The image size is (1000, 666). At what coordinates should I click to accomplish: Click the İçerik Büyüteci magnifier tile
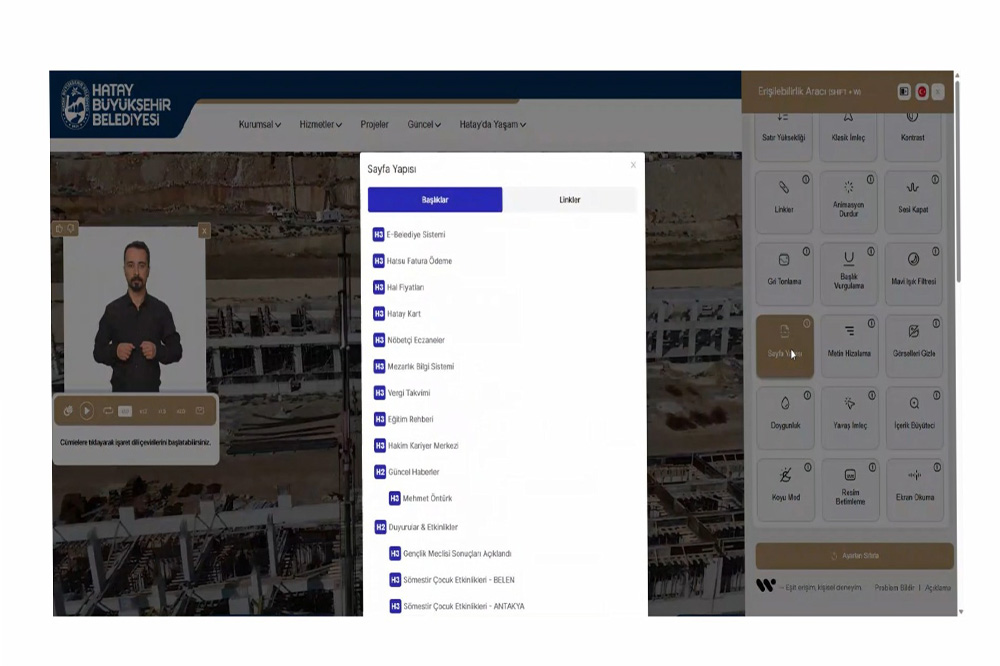[x=913, y=417]
